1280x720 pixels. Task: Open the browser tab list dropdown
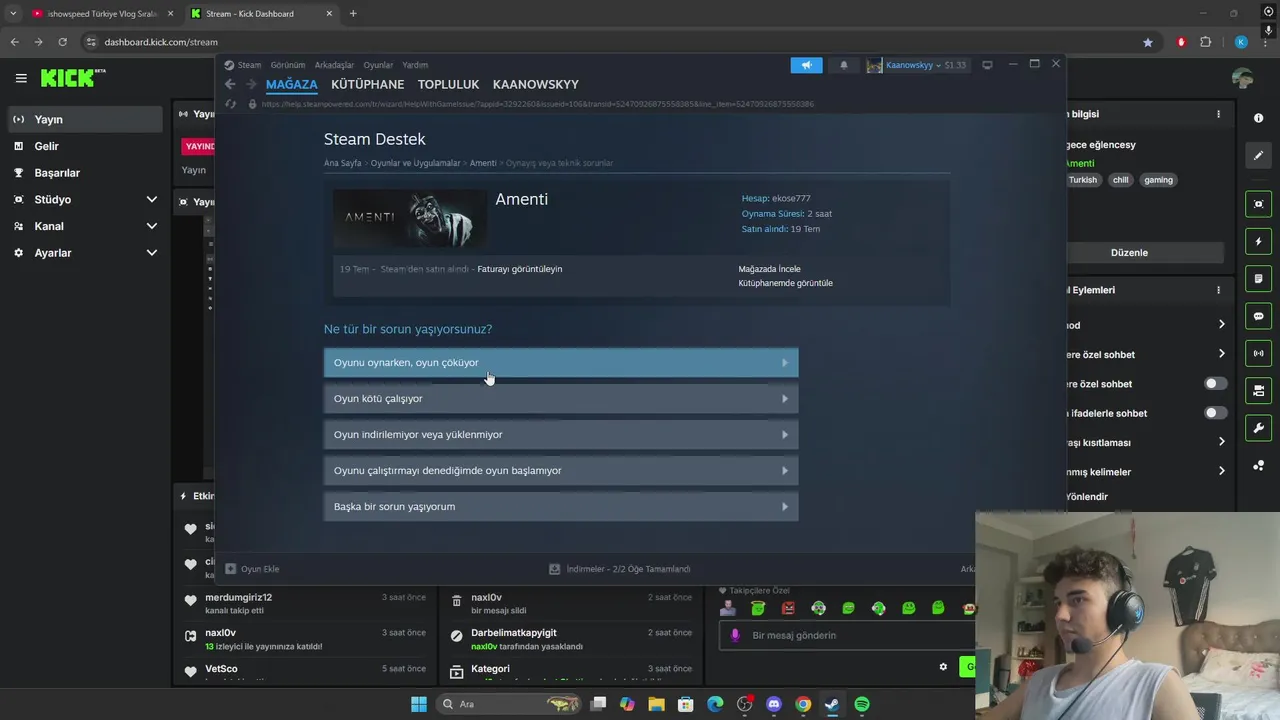pos(13,13)
